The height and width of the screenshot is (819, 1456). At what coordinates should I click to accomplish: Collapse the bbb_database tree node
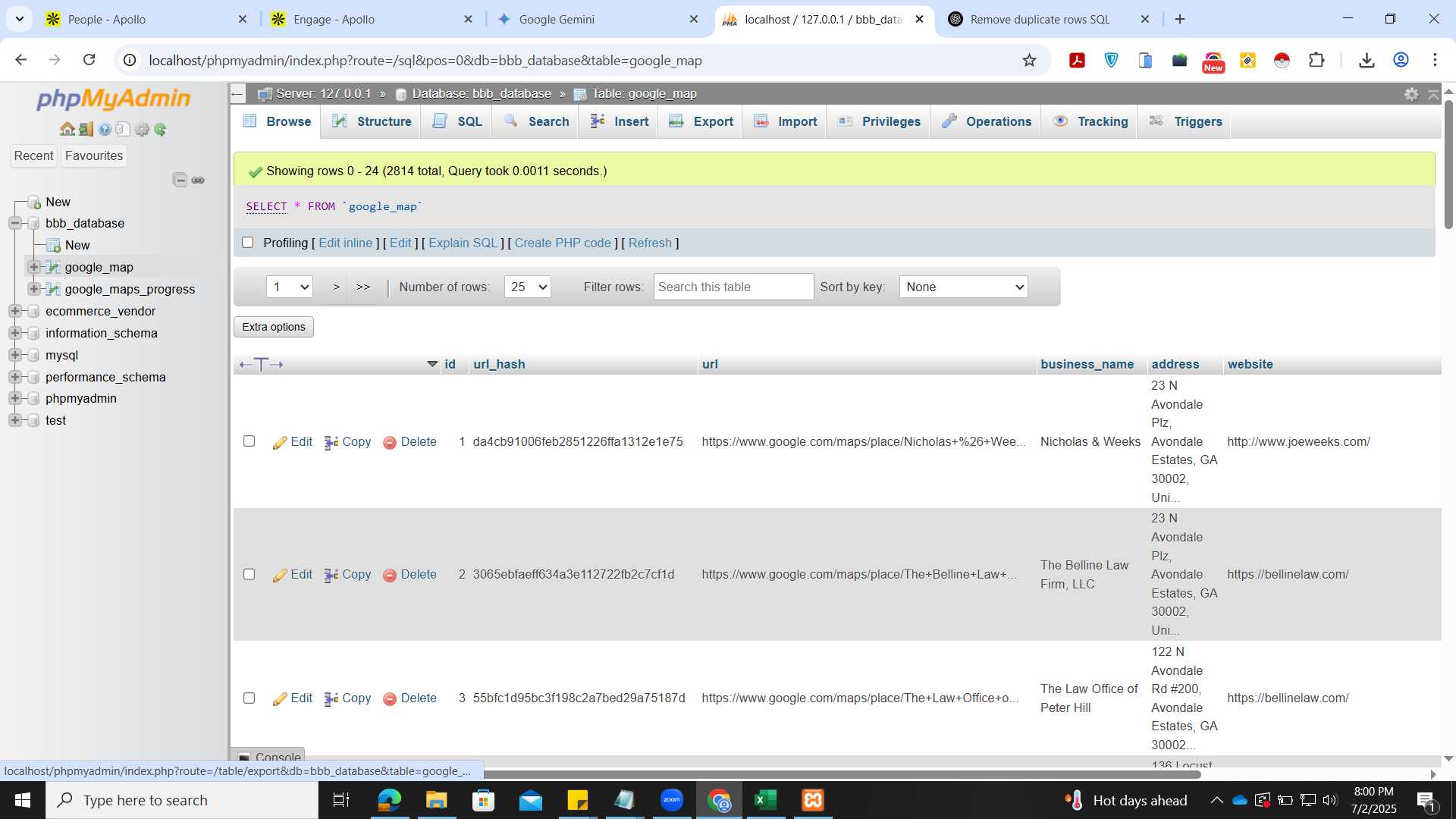[x=14, y=223]
